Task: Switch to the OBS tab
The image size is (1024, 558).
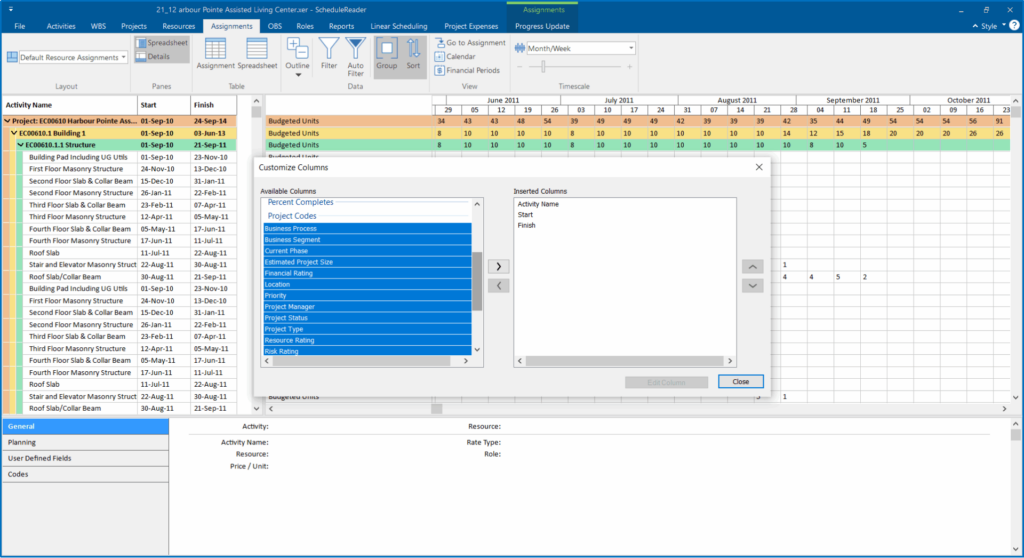Action: [x=275, y=26]
